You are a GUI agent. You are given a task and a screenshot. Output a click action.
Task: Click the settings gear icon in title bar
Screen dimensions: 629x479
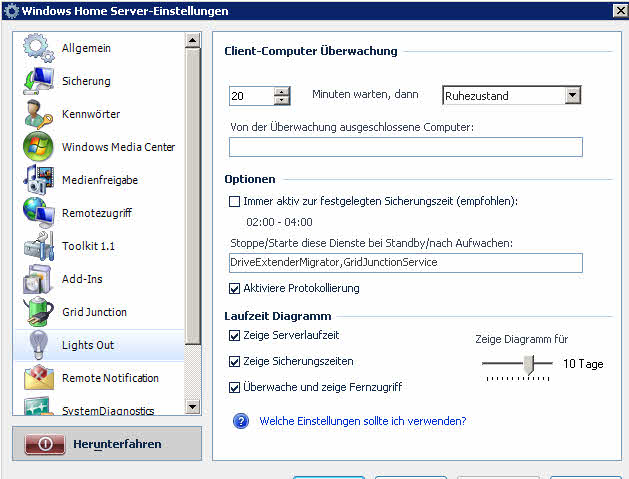11,11
